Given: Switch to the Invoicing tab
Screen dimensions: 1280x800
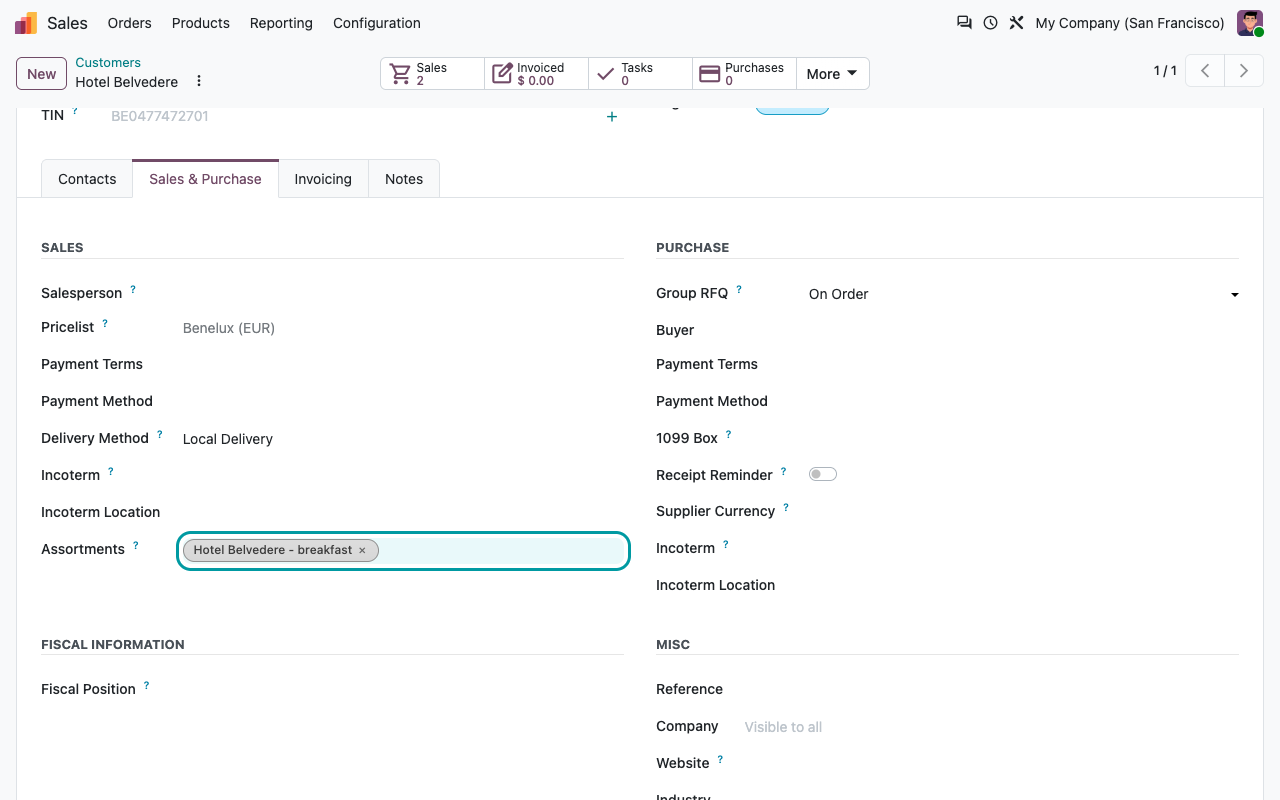Looking at the screenshot, I should [323, 179].
